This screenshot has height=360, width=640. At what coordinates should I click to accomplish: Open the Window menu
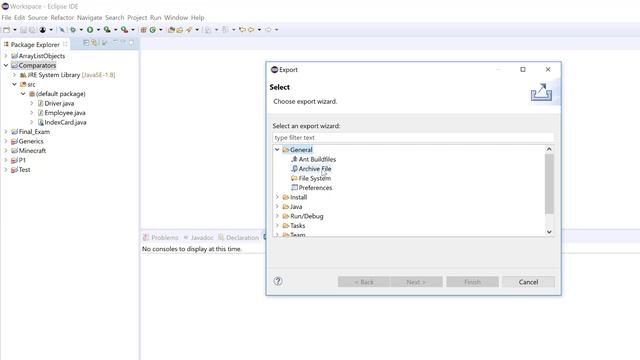tap(176, 18)
